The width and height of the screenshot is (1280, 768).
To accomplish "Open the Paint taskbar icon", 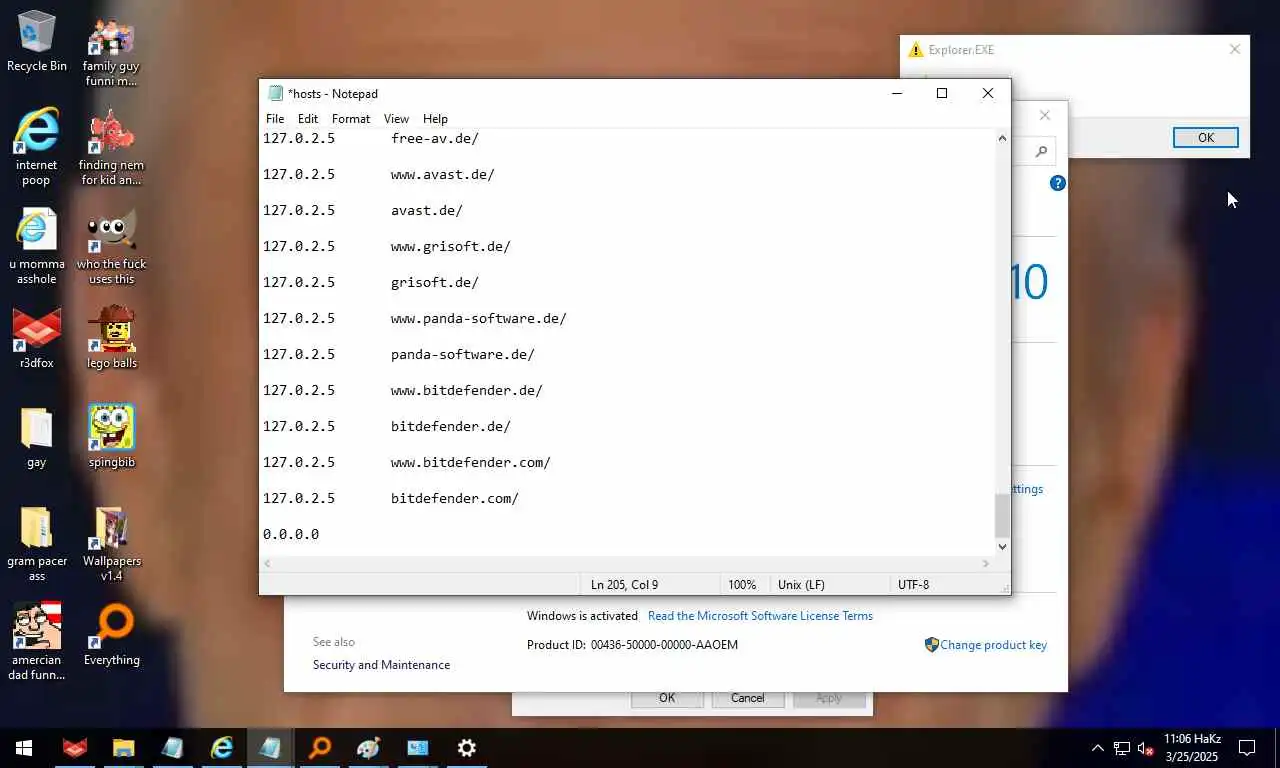I will click(x=368, y=747).
